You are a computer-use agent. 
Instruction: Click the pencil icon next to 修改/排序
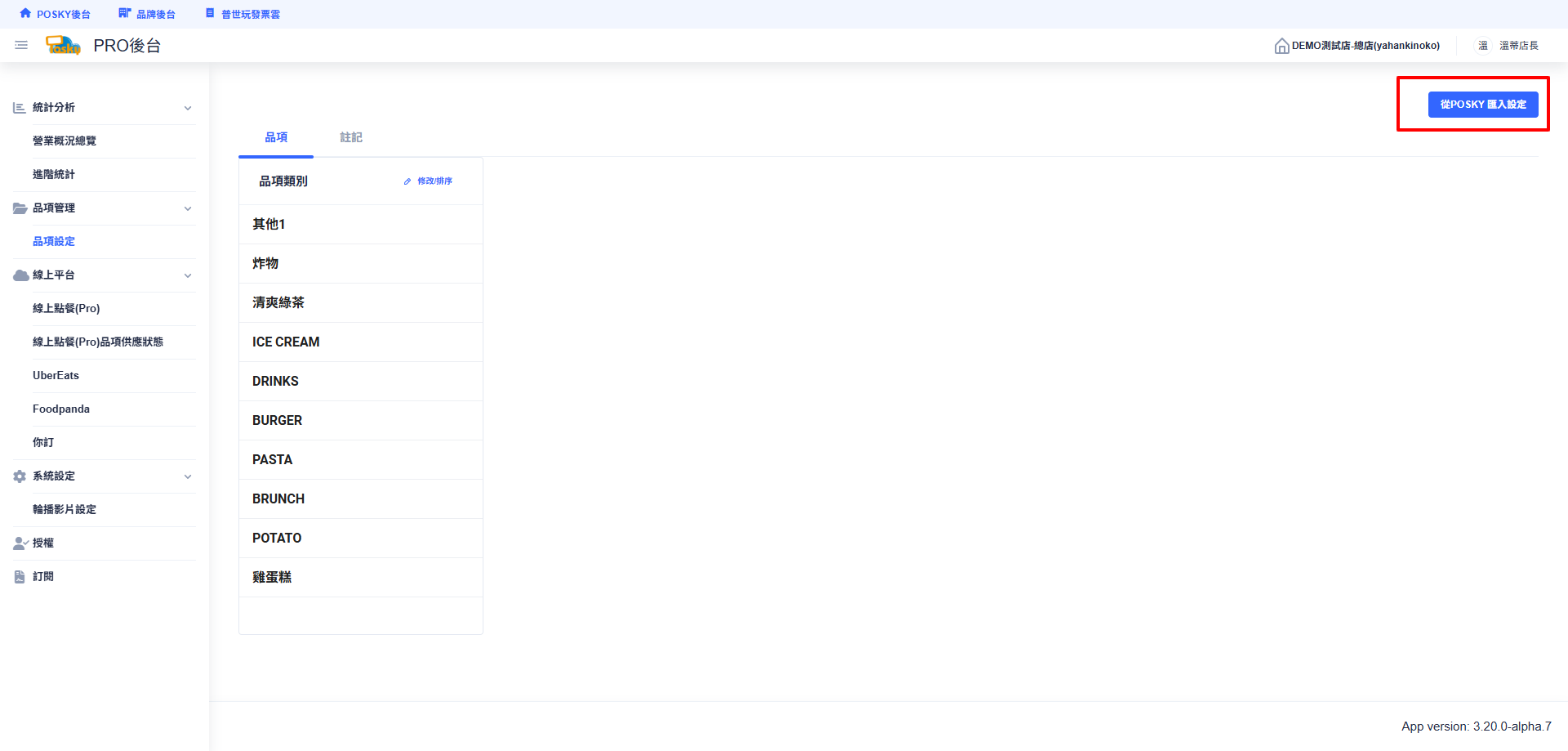tap(408, 181)
